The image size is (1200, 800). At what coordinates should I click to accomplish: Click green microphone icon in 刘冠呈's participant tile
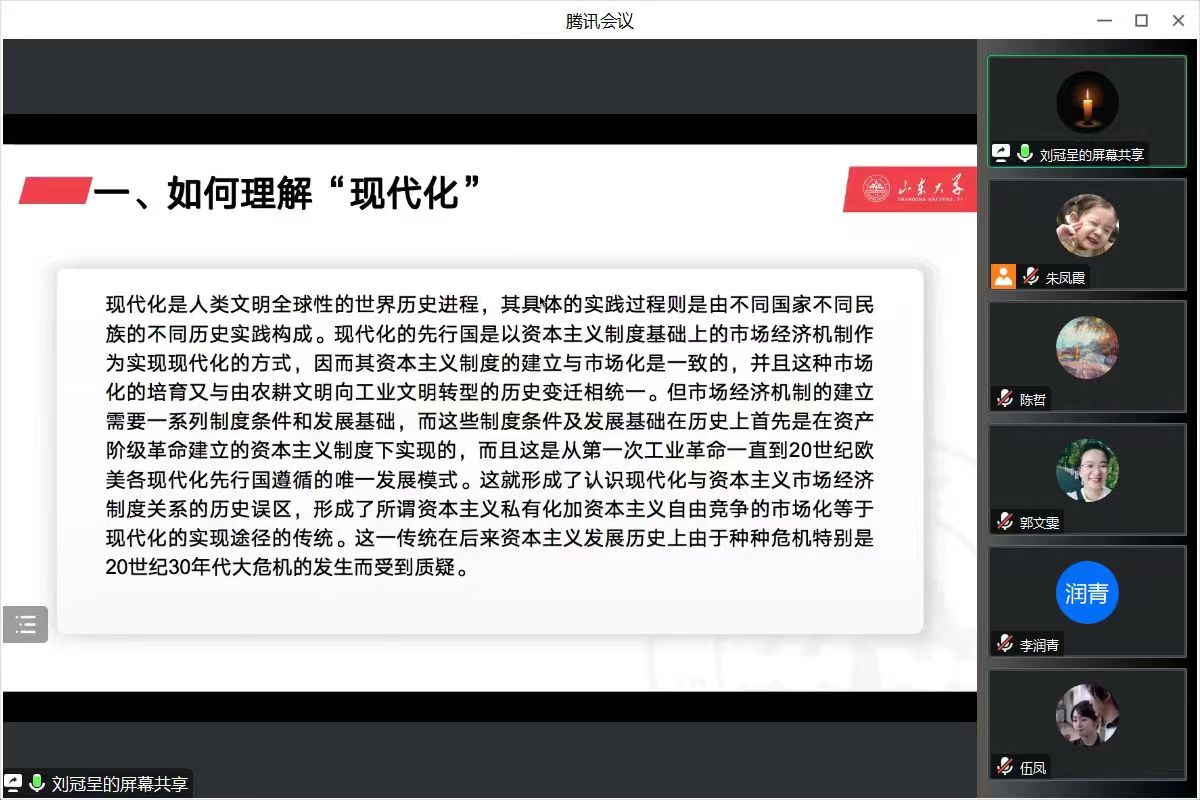click(1025, 154)
